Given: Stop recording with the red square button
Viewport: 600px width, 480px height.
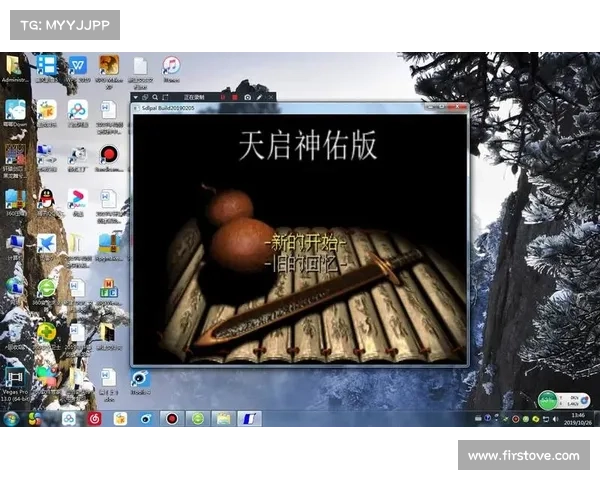Looking at the screenshot, I should (235, 97).
